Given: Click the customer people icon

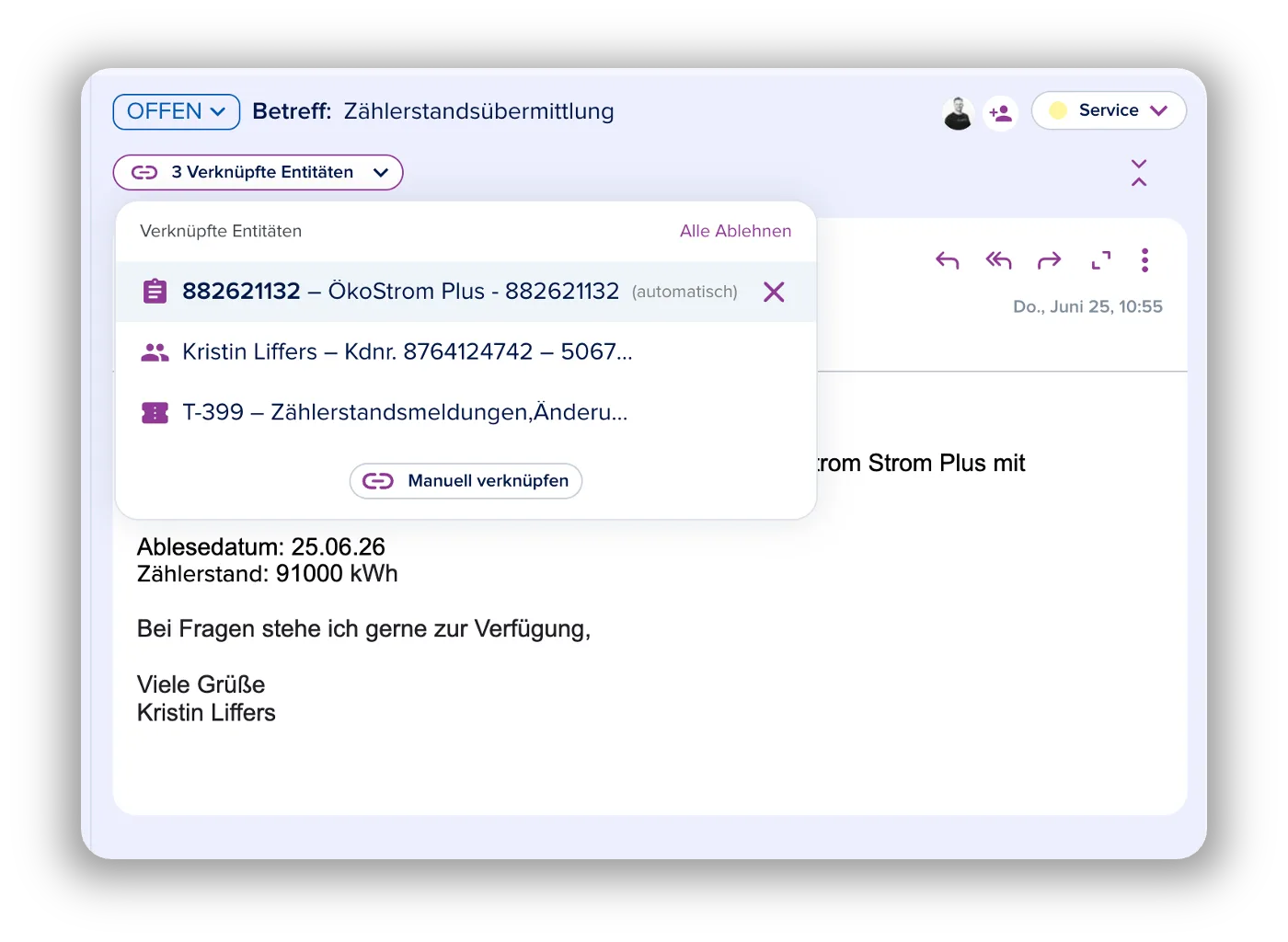Looking at the screenshot, I should tap(155, 351).
